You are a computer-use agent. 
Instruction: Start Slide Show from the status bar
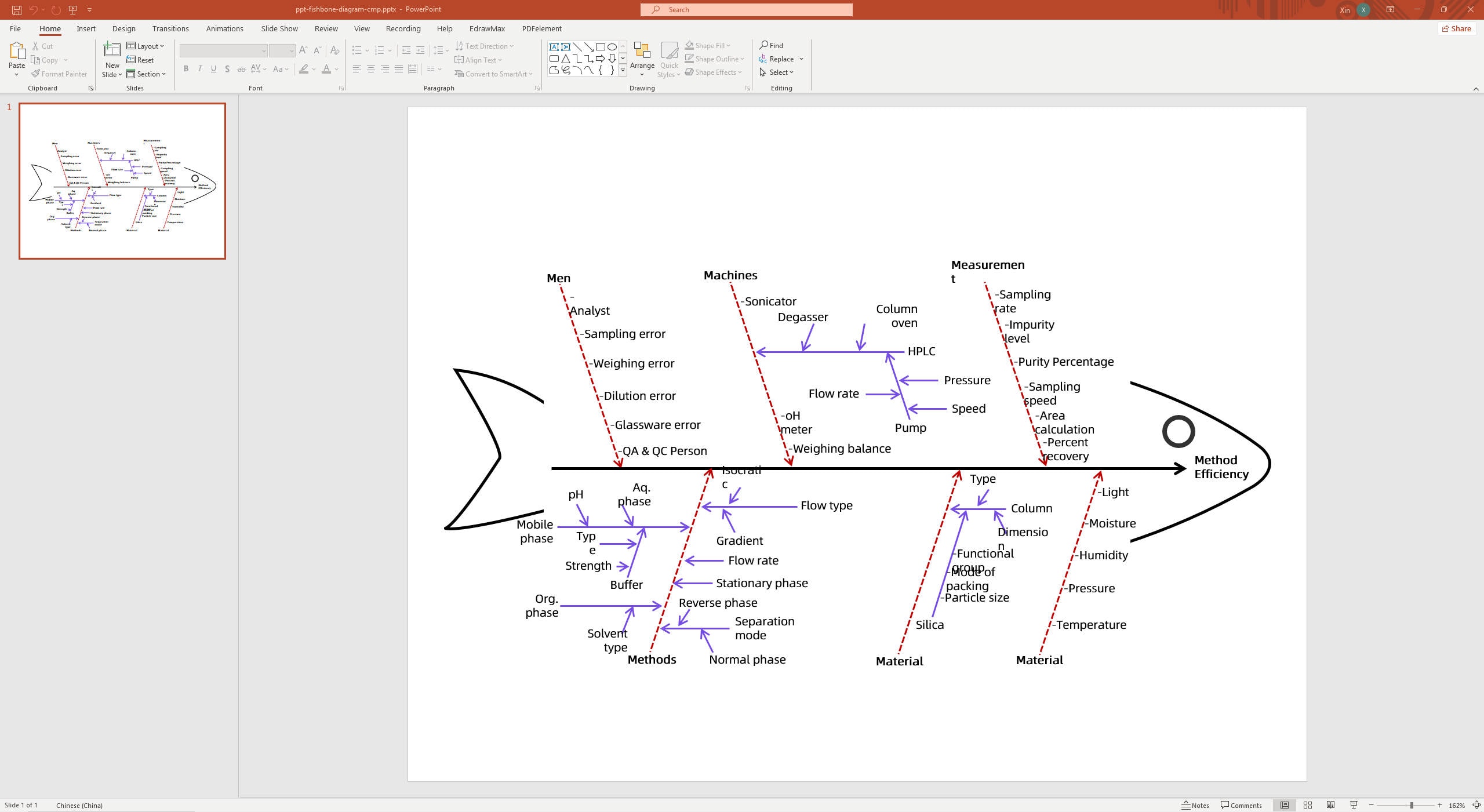[1354, 805]
